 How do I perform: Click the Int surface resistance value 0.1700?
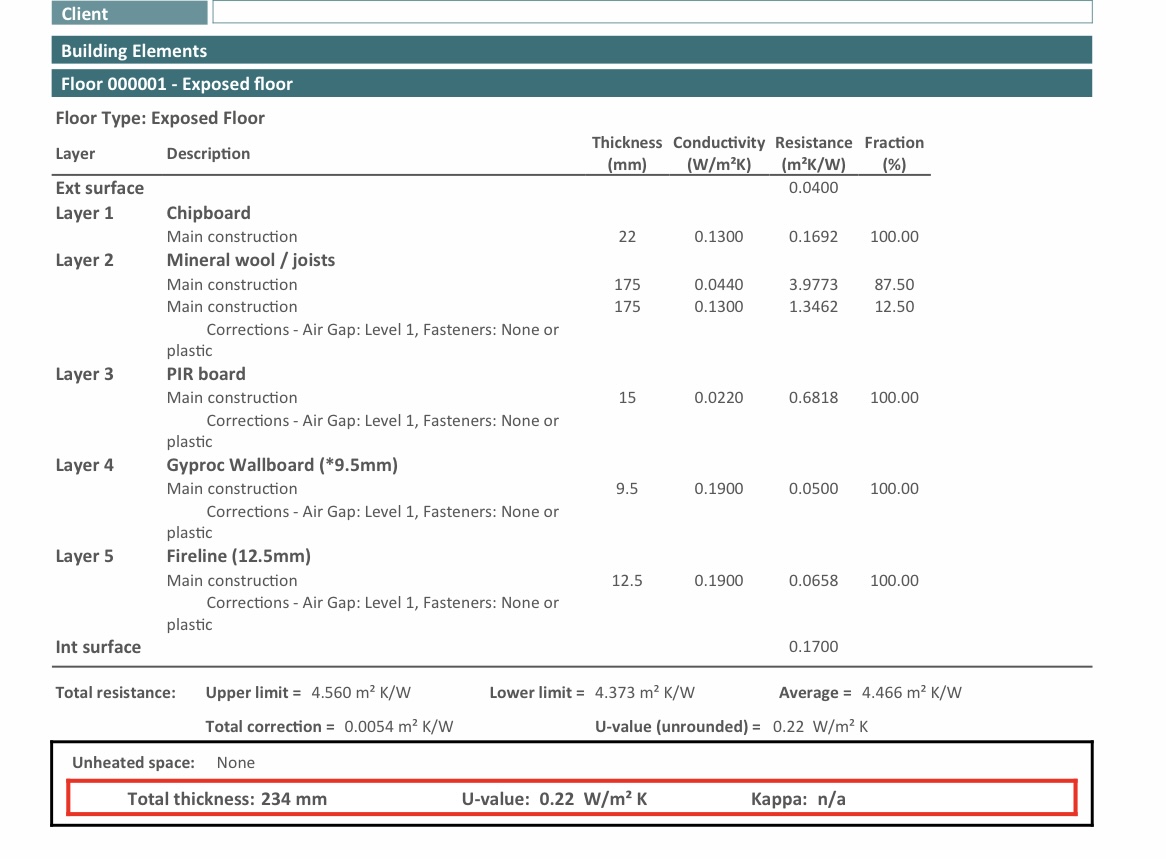pyautogui.click(x=813, y=647)
